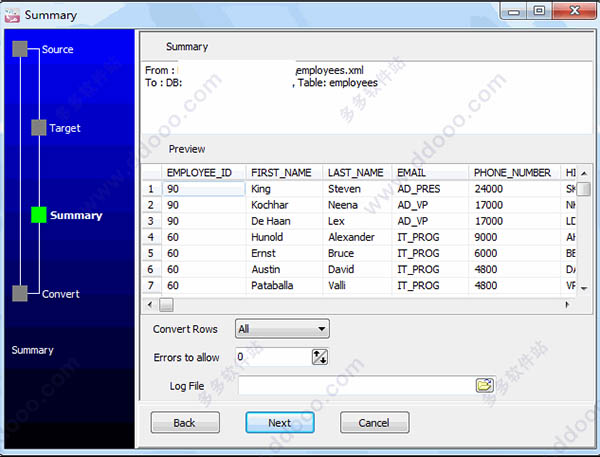Go to the Convert wizard step
Screen dimensions: 600x457
point(60,294)
